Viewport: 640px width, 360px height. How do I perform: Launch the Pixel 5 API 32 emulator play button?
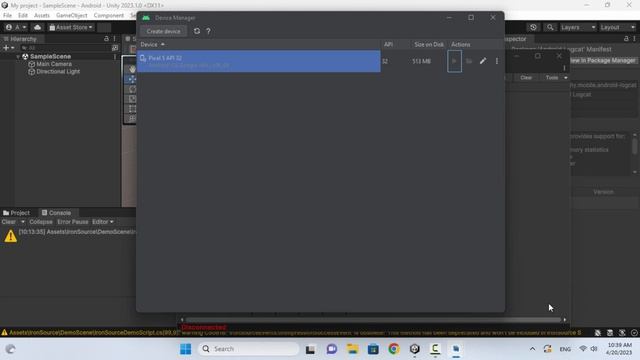pyautogui.click(x=454, y=61)
